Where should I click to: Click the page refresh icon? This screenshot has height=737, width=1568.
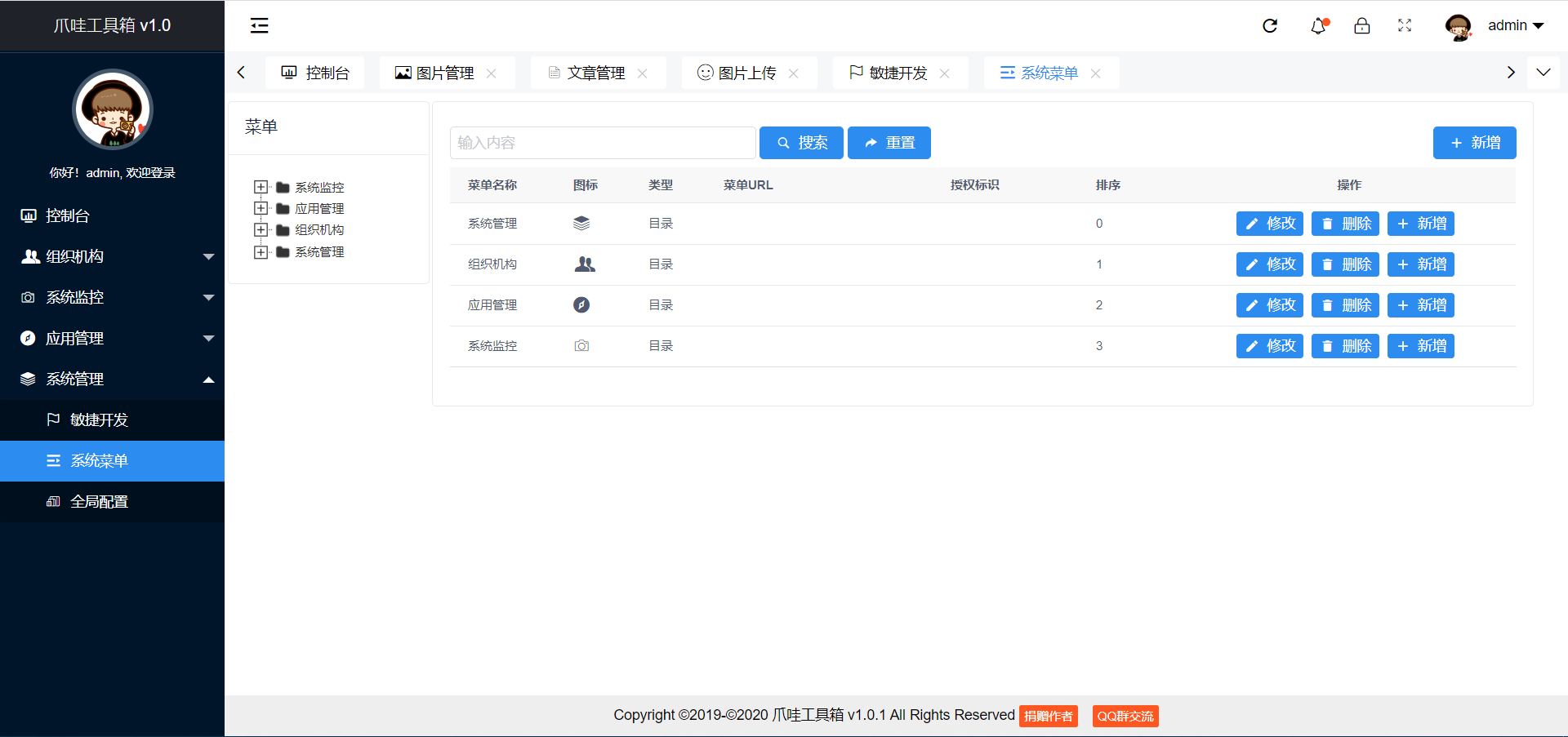point(1270,25)
